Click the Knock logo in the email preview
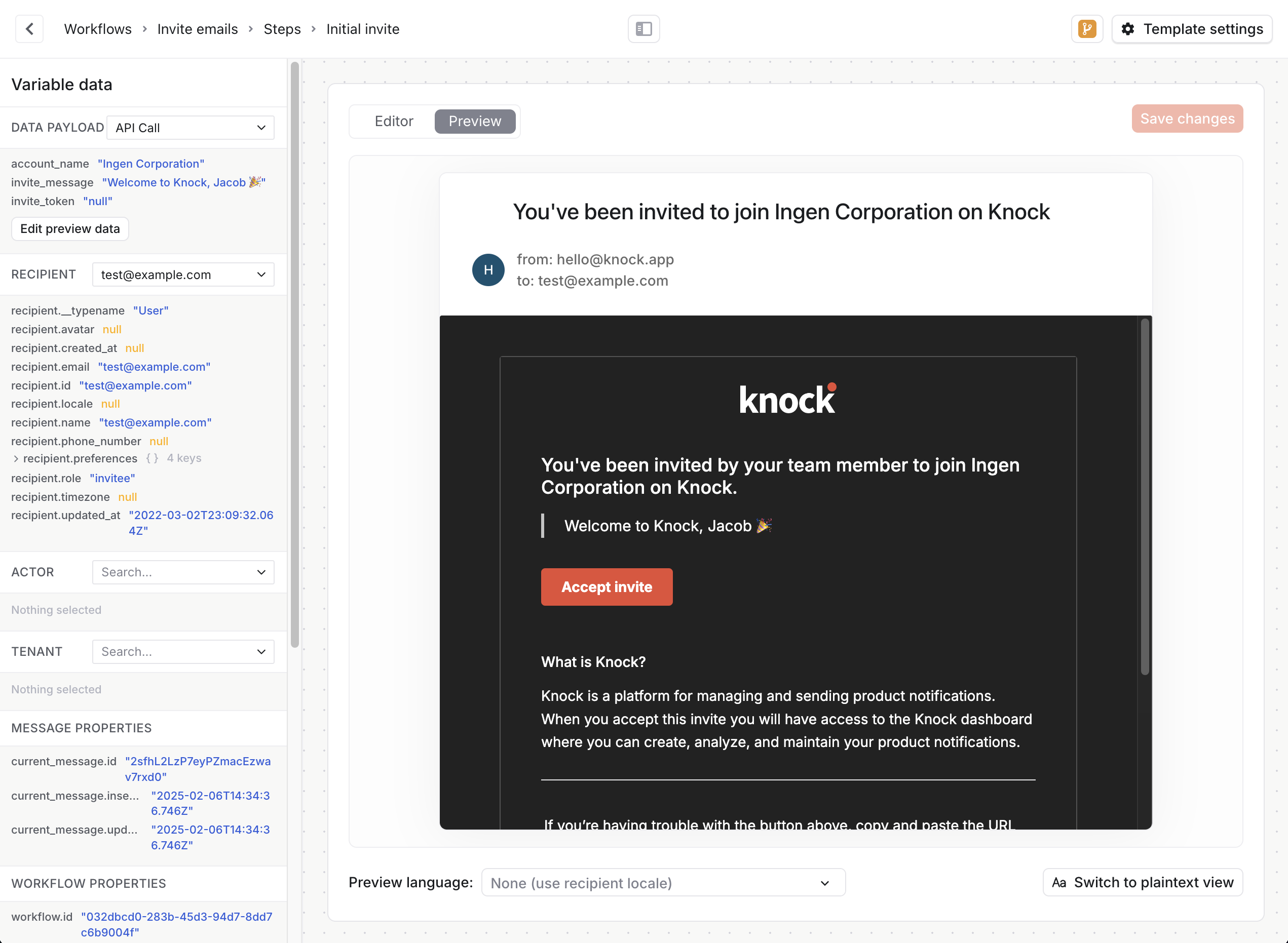 coord(787,399)
